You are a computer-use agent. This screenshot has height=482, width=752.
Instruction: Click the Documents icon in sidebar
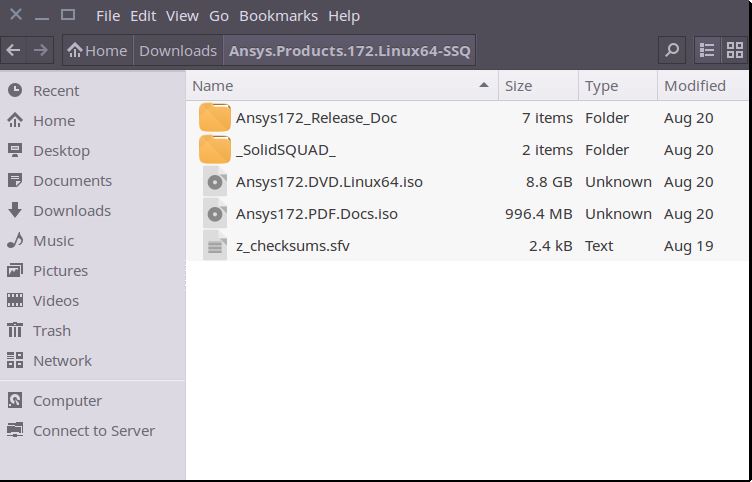15,180
